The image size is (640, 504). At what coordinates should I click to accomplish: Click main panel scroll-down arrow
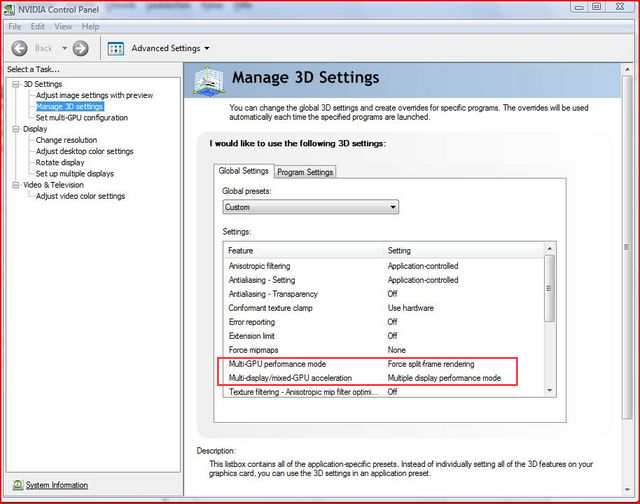click(628, 490)
